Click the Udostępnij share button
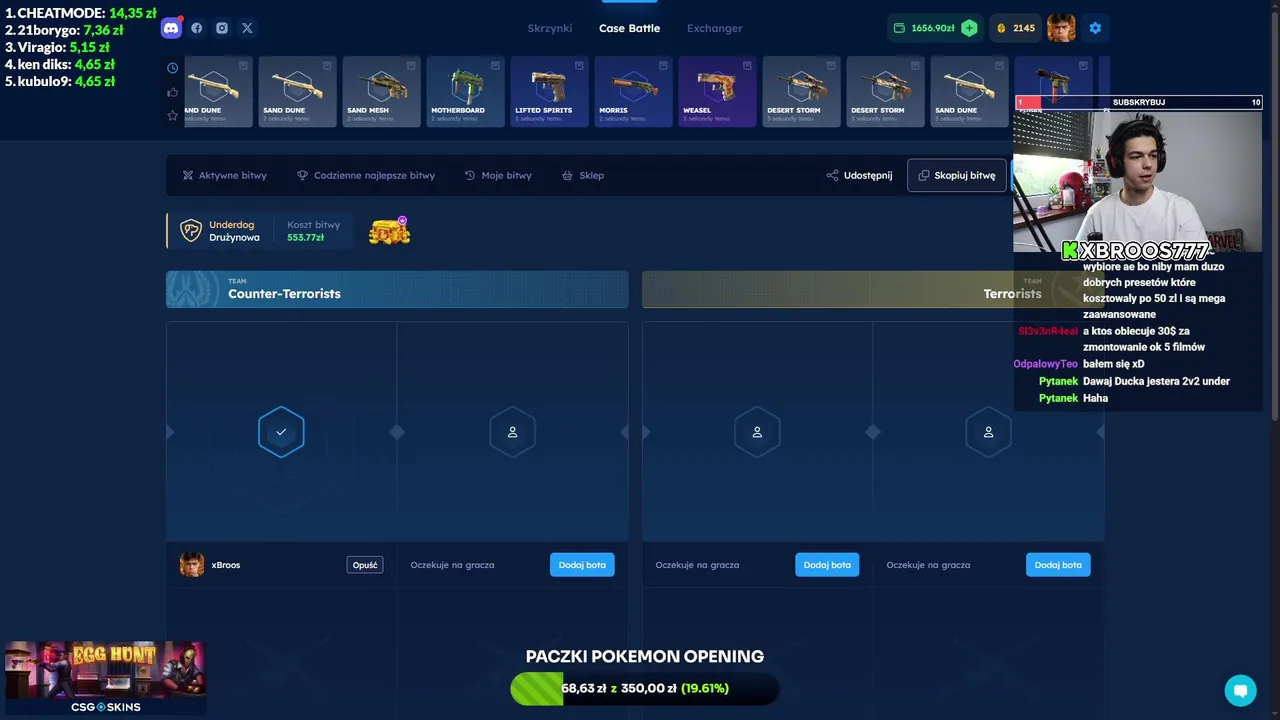This screenshot has height=720, width=1280. [x=859, y=175]
